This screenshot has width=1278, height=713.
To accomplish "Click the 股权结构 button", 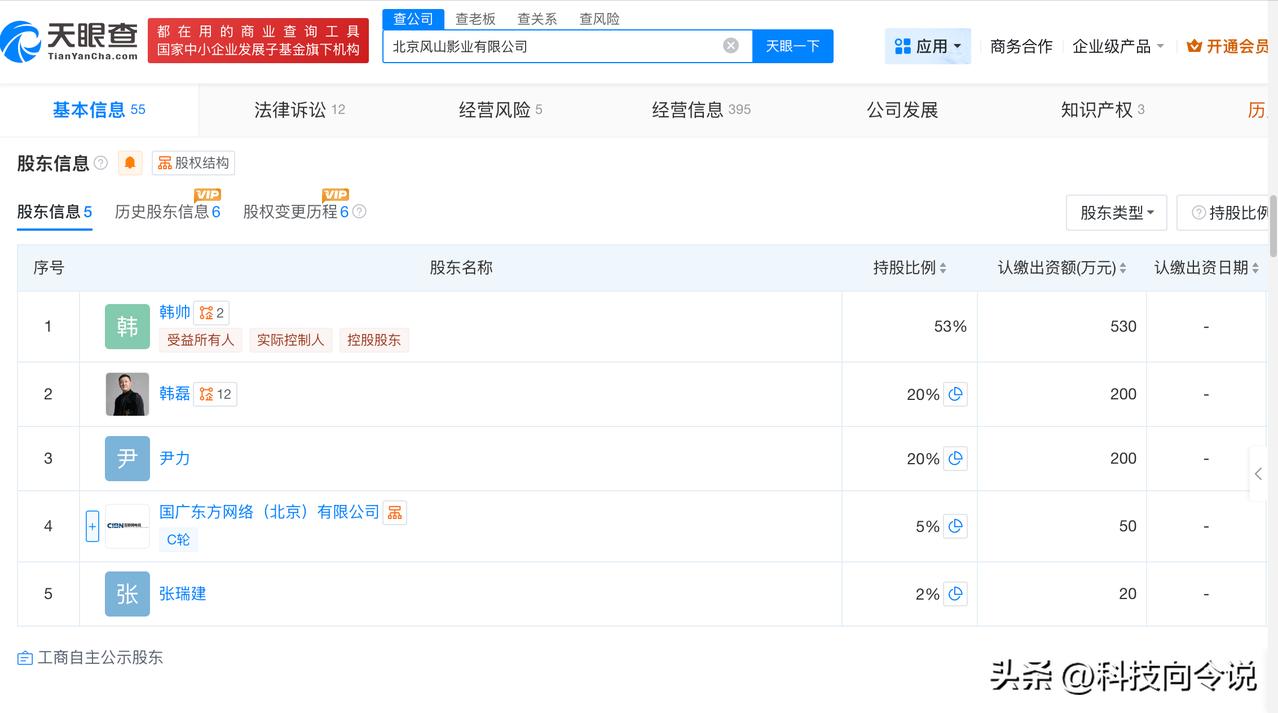I will point(193,163).
